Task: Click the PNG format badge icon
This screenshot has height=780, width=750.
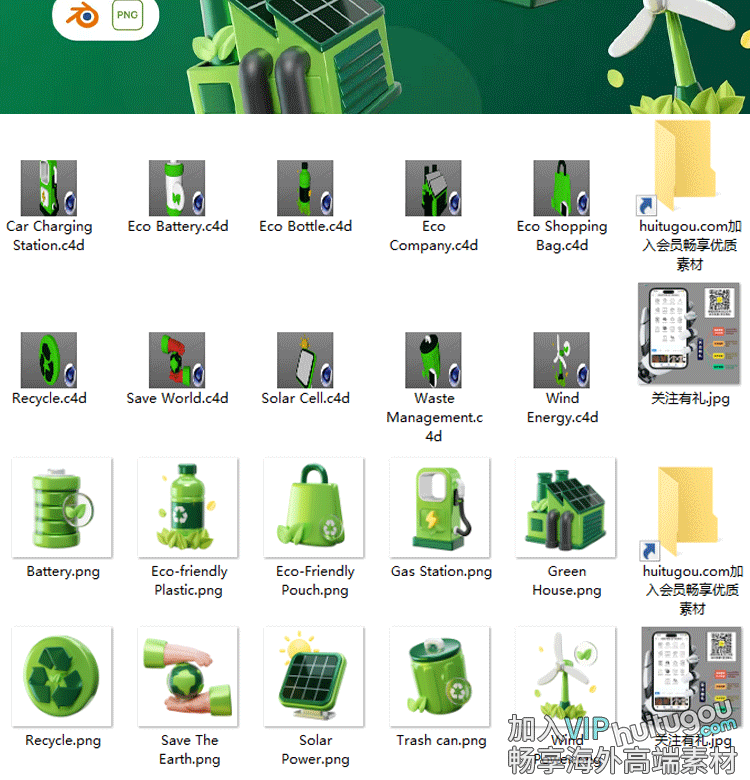Action: [127, 15]
